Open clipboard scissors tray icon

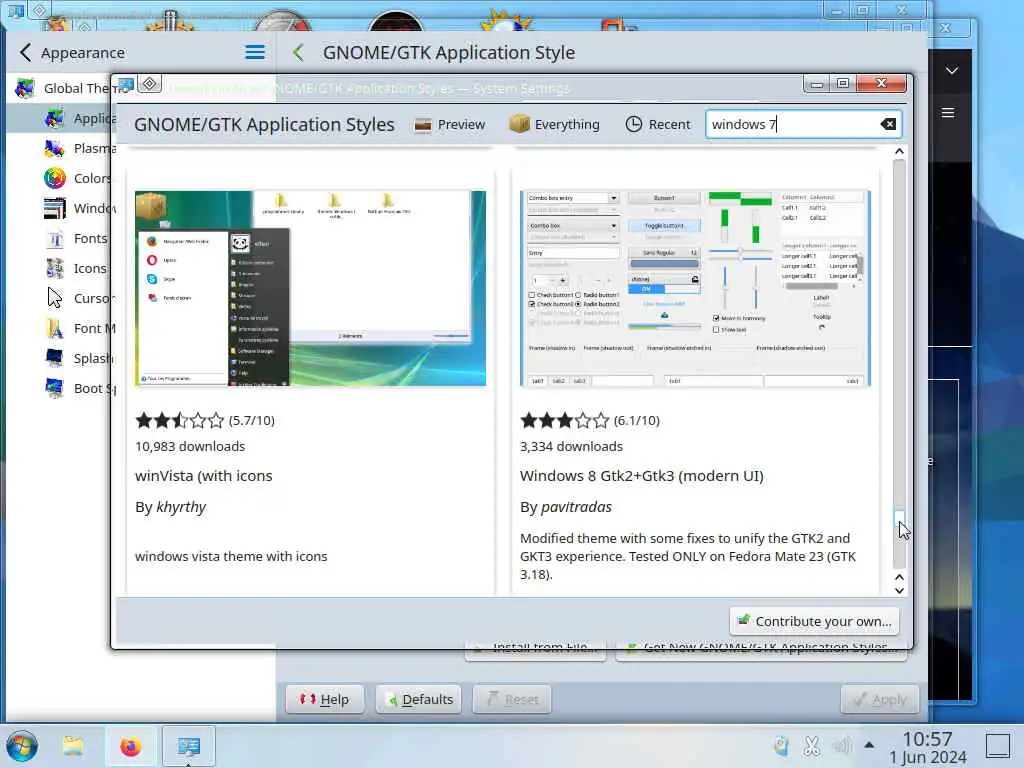point(812,745)
